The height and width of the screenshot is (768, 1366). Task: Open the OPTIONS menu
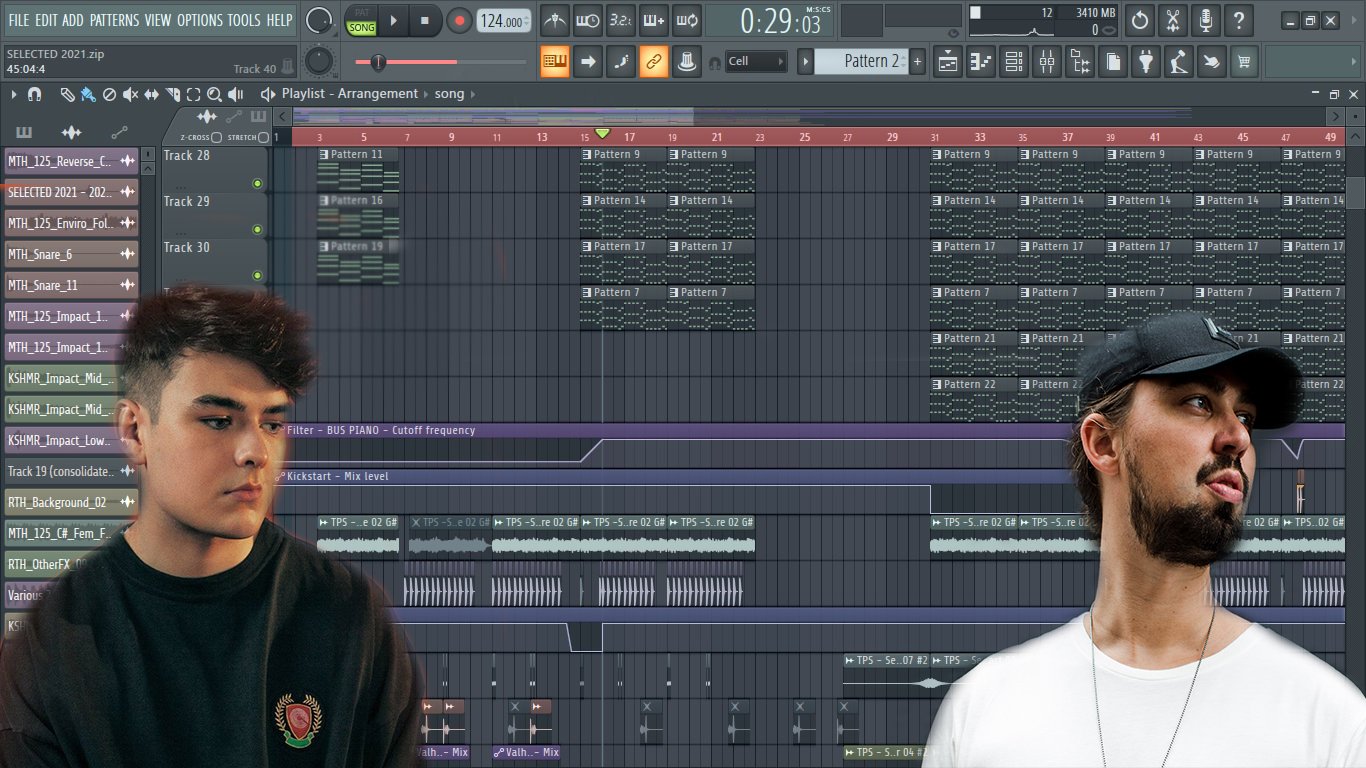[200, 20]
